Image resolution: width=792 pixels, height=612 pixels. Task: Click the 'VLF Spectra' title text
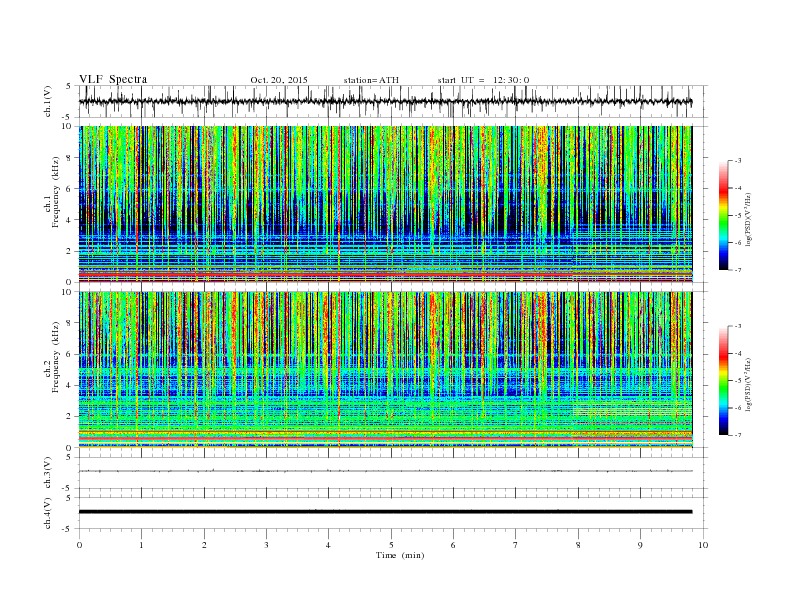pos(113,79)
